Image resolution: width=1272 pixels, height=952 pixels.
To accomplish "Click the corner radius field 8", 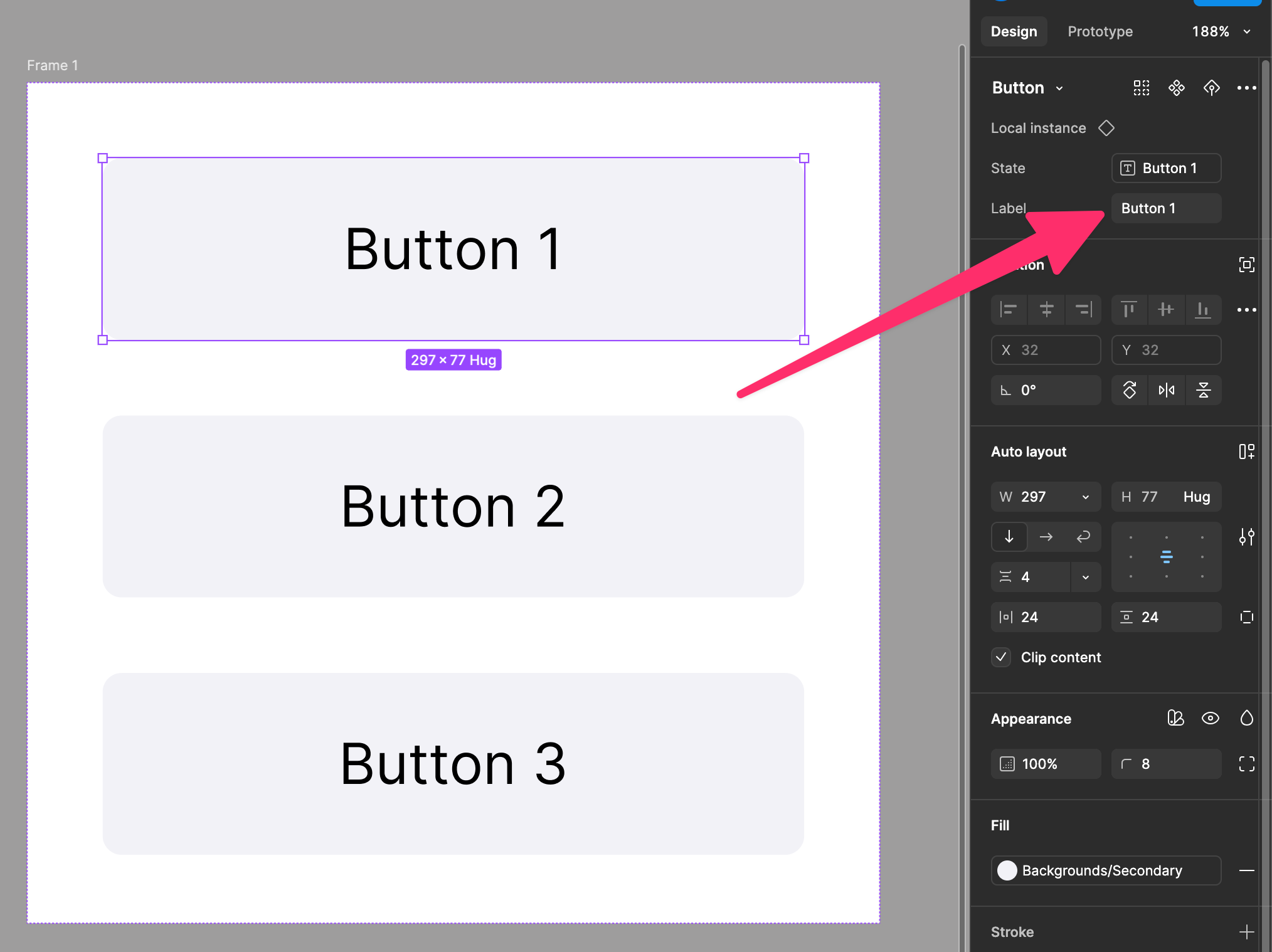I will coord(1166,764).
